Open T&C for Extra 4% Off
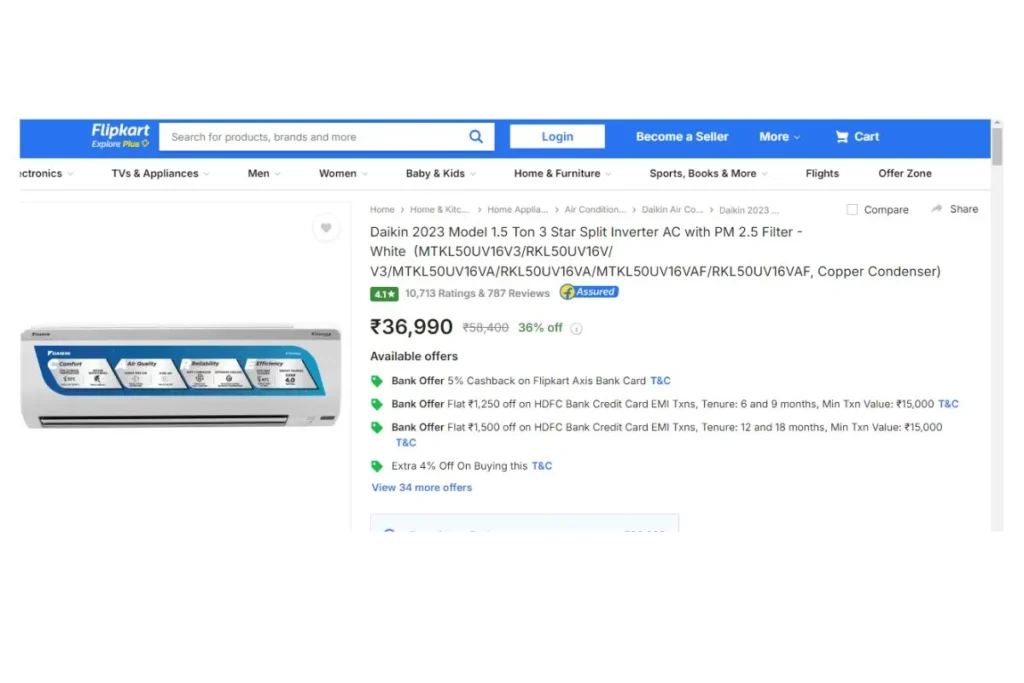Screen dimensions: 1024x683 click(x=541, y=466)
